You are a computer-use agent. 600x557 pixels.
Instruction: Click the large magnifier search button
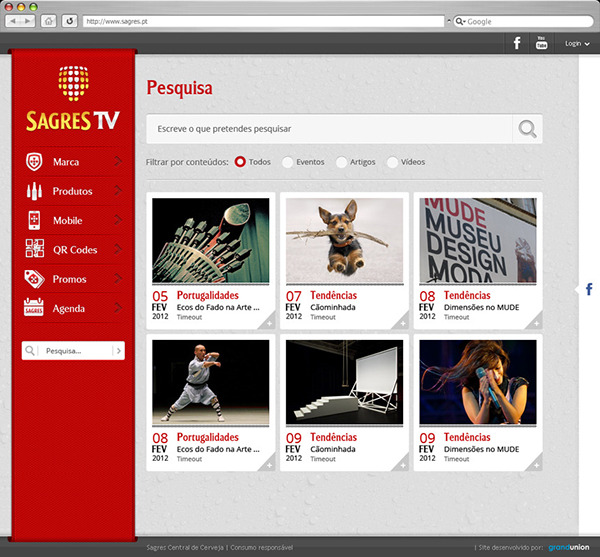[527, 129]
